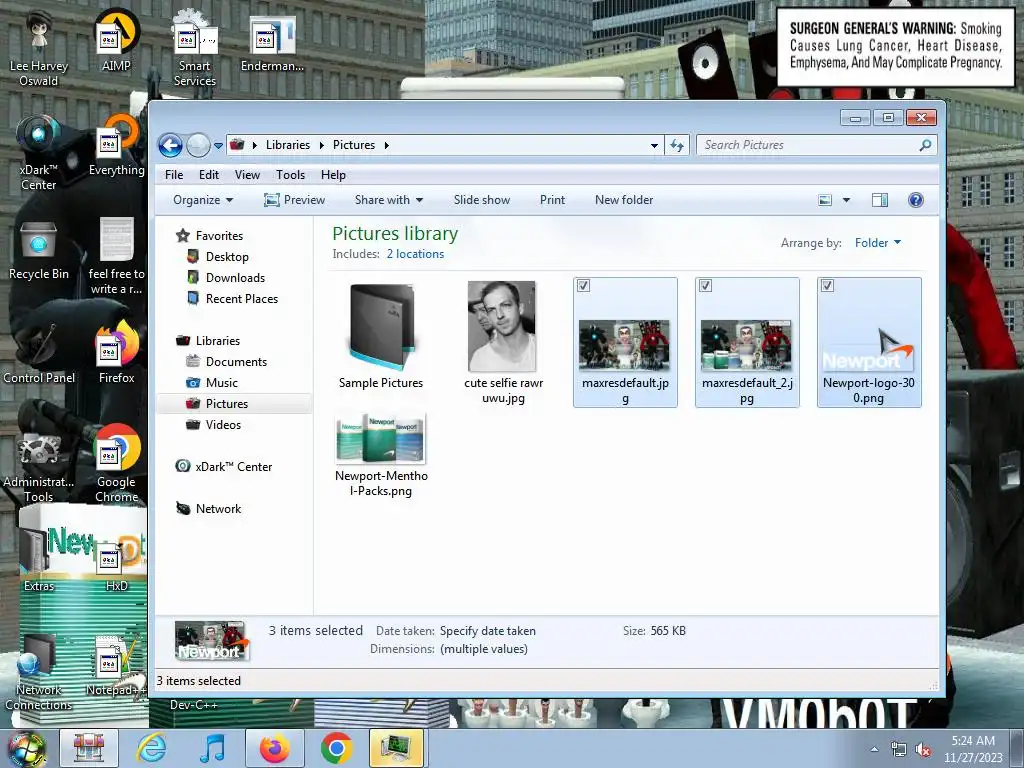The image size is (1024, 768).
Task: Open the View menu
Action: 248,175
